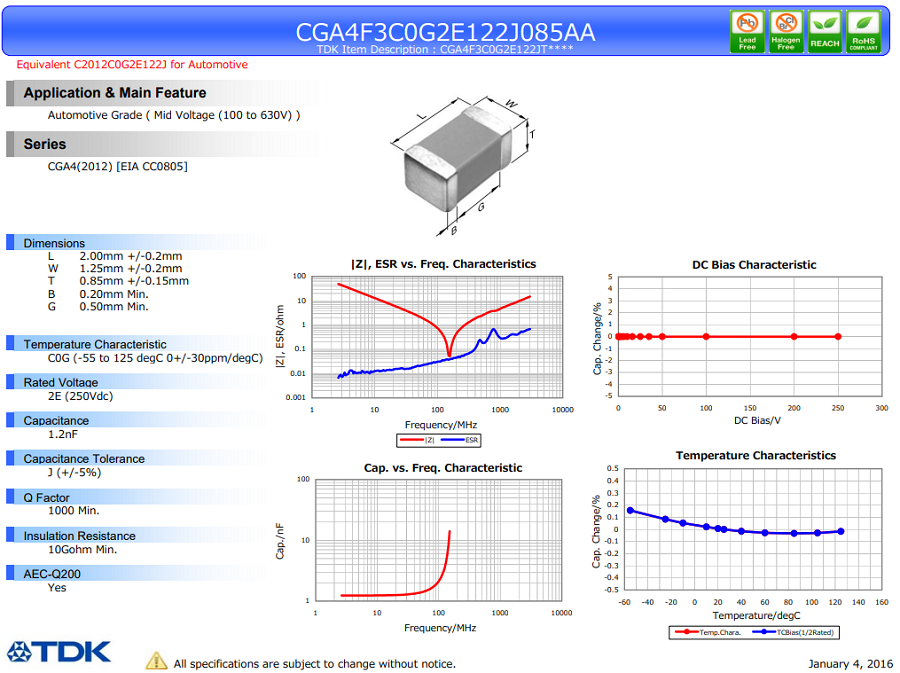Click the Automotive Grade Mid Voltage text
This screenshot has height=673, width=900.
(x=174, y=115)
